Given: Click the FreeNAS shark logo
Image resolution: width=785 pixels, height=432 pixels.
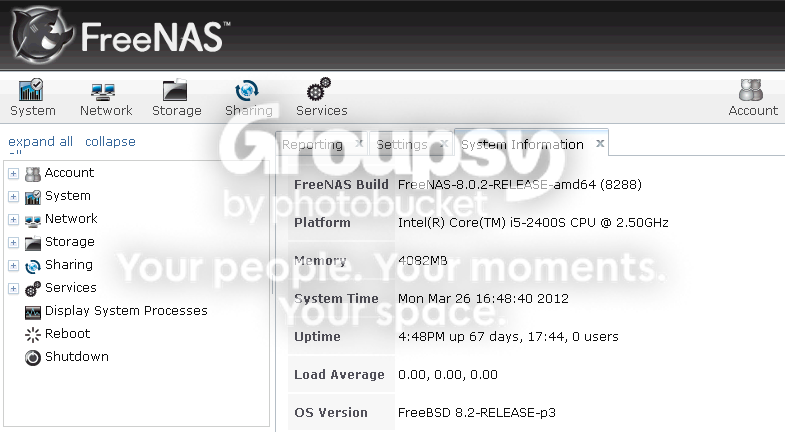Looking at the screenshot, I should 42,35.
